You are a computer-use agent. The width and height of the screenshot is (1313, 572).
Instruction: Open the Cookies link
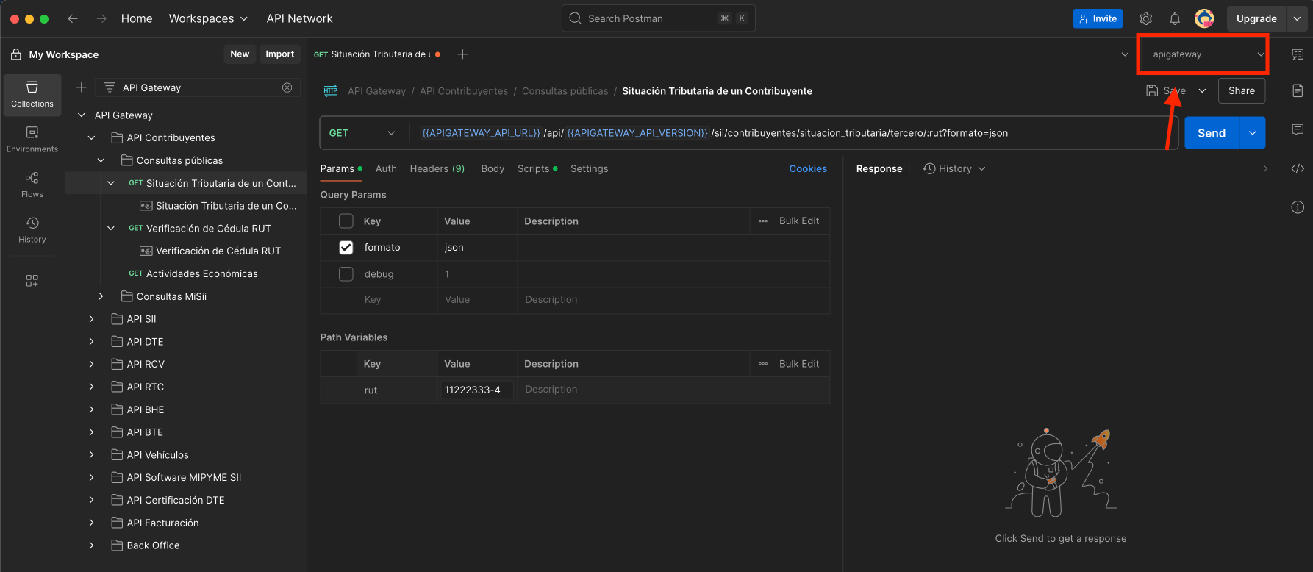click(x=808, y=169)
